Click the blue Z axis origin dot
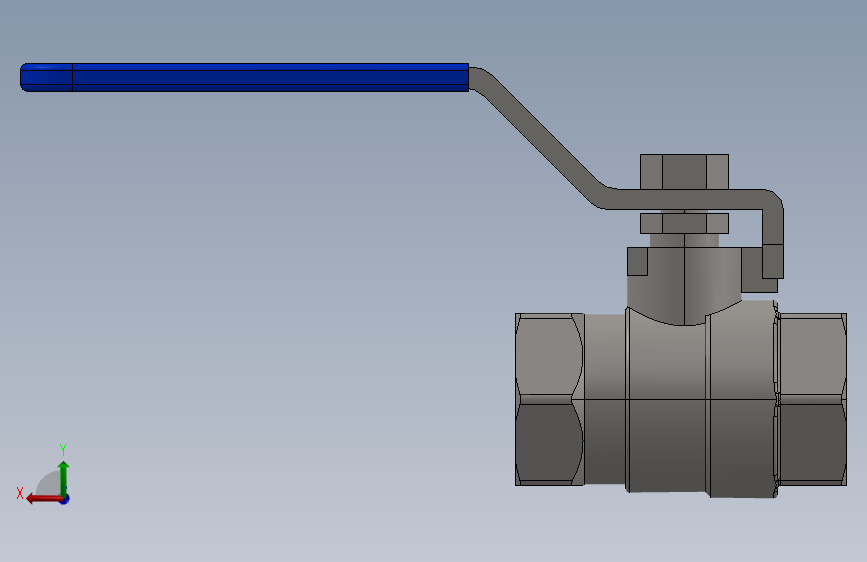 [x=65, y=499]
